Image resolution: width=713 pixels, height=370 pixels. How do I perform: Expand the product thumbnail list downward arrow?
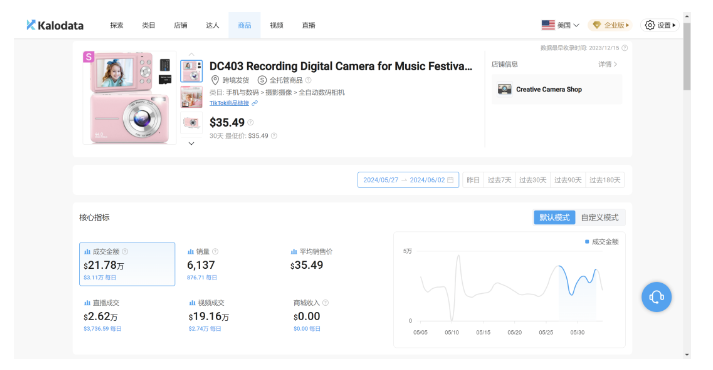[x=191, y=143]
